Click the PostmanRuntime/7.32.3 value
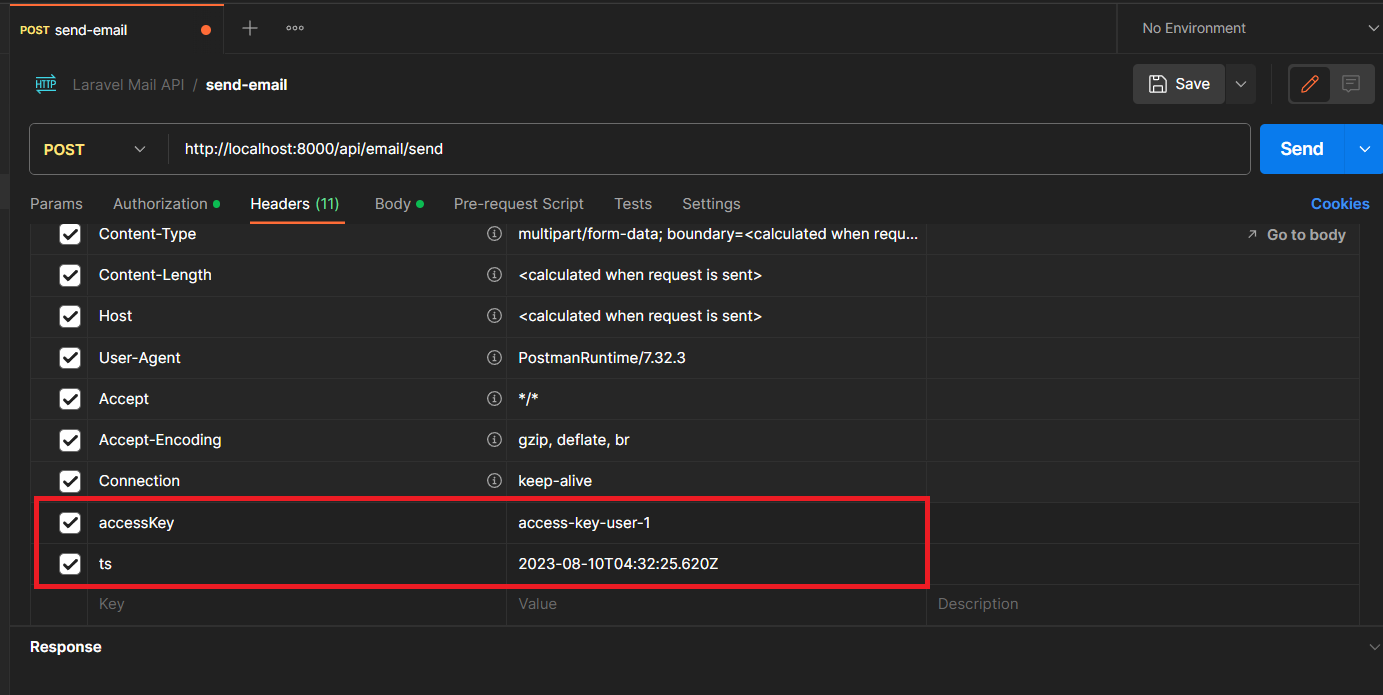This screenshot has width=1383, height=695. [x=602, y=358]
